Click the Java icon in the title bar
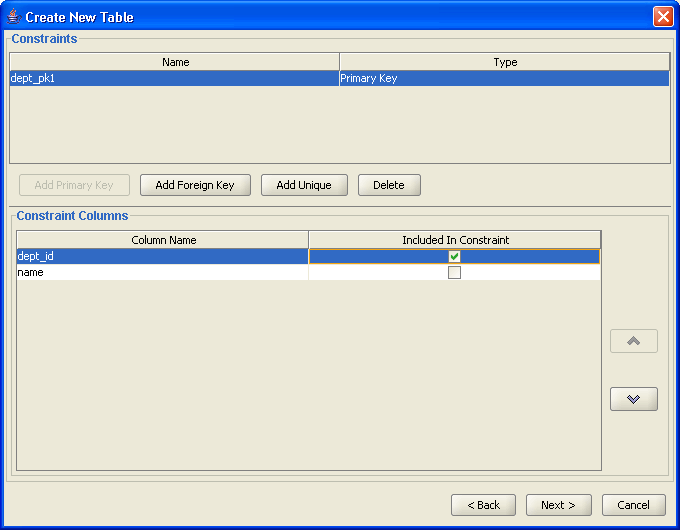The image size is (680, 530). pyautogui.click(x=13, y=16)
